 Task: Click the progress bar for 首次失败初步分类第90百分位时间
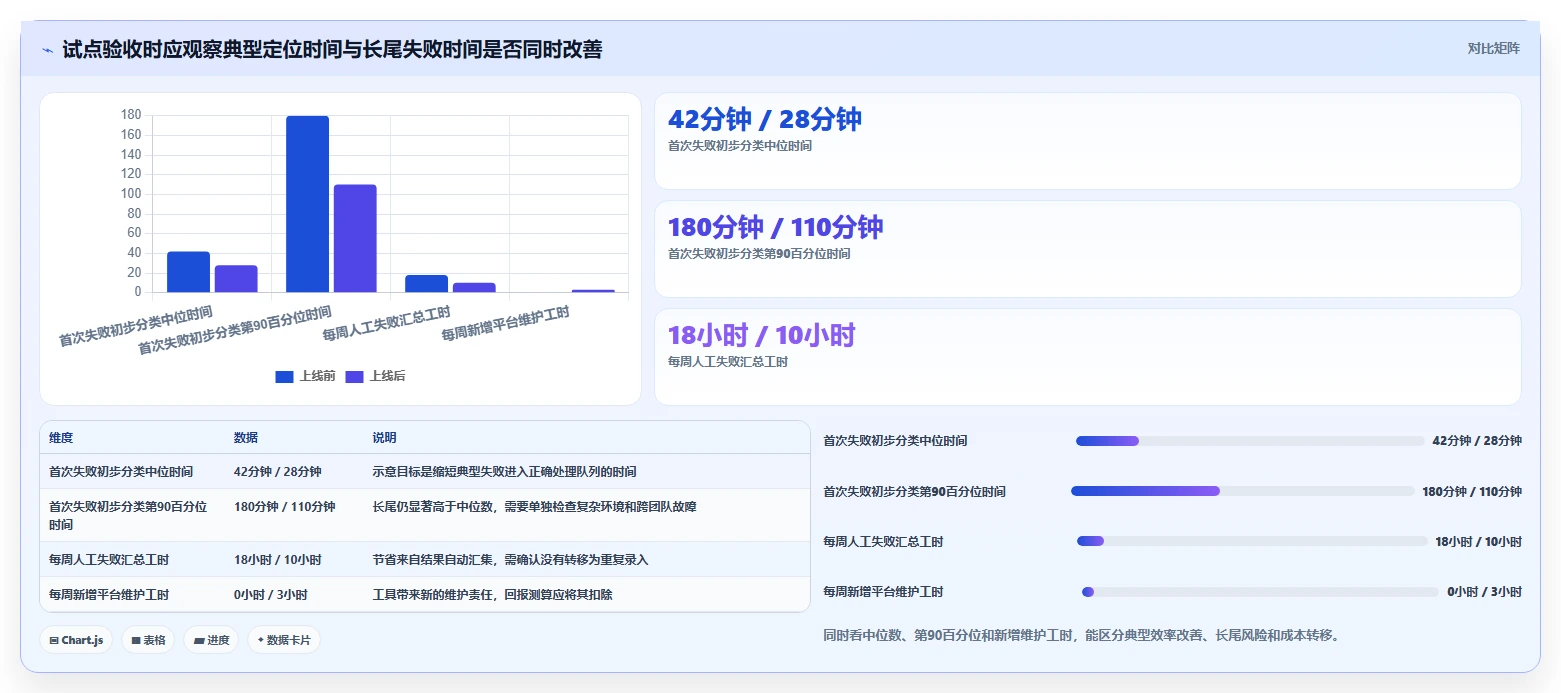(1243, 491)
